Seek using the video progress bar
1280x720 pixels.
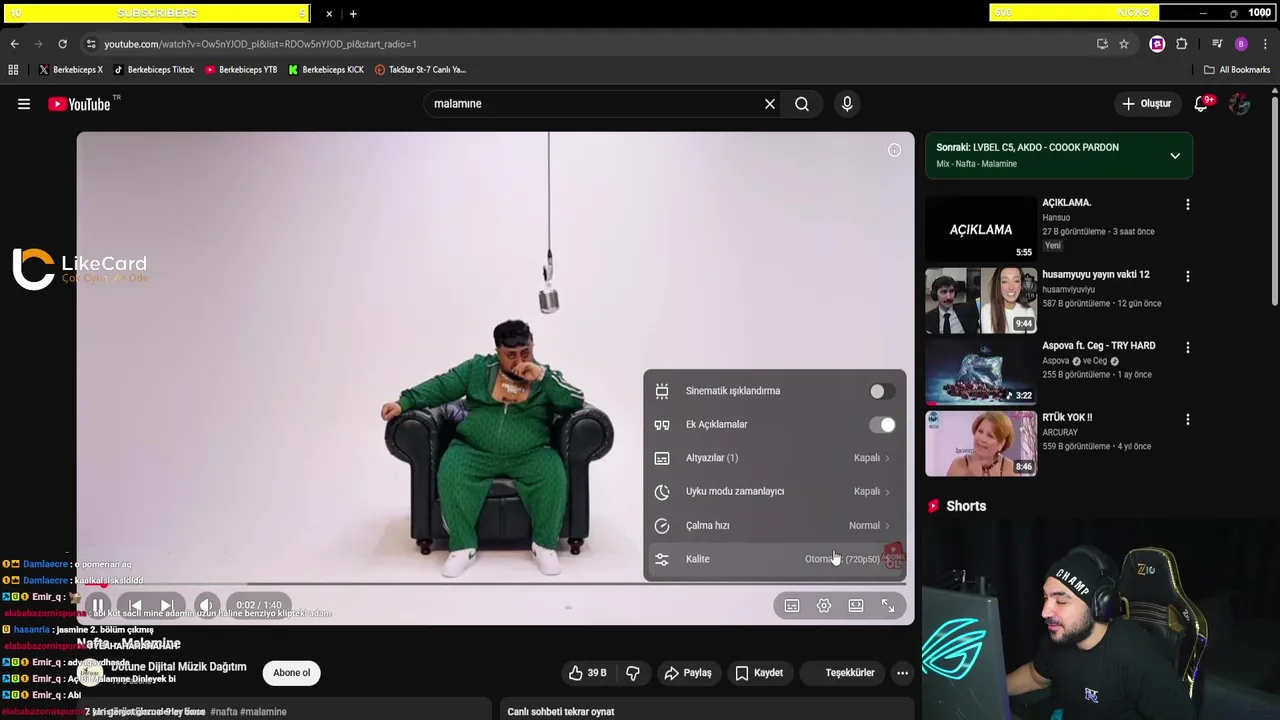(x=494, y=584)
